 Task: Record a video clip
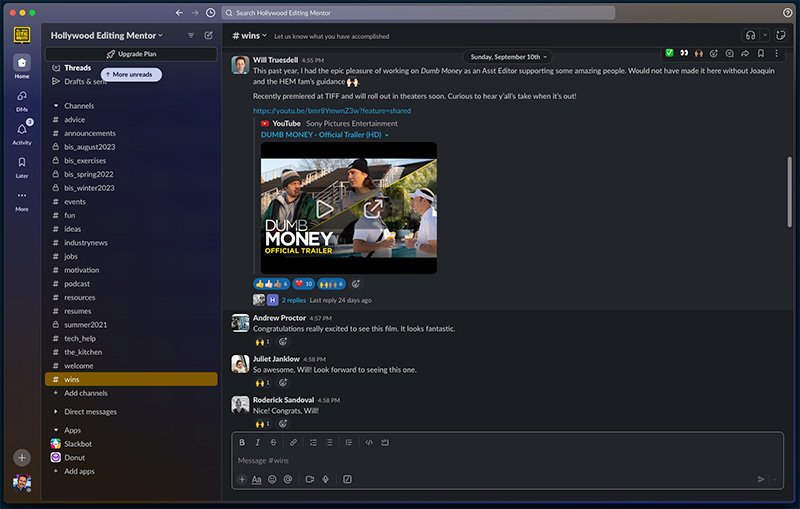tap(309, 479)
